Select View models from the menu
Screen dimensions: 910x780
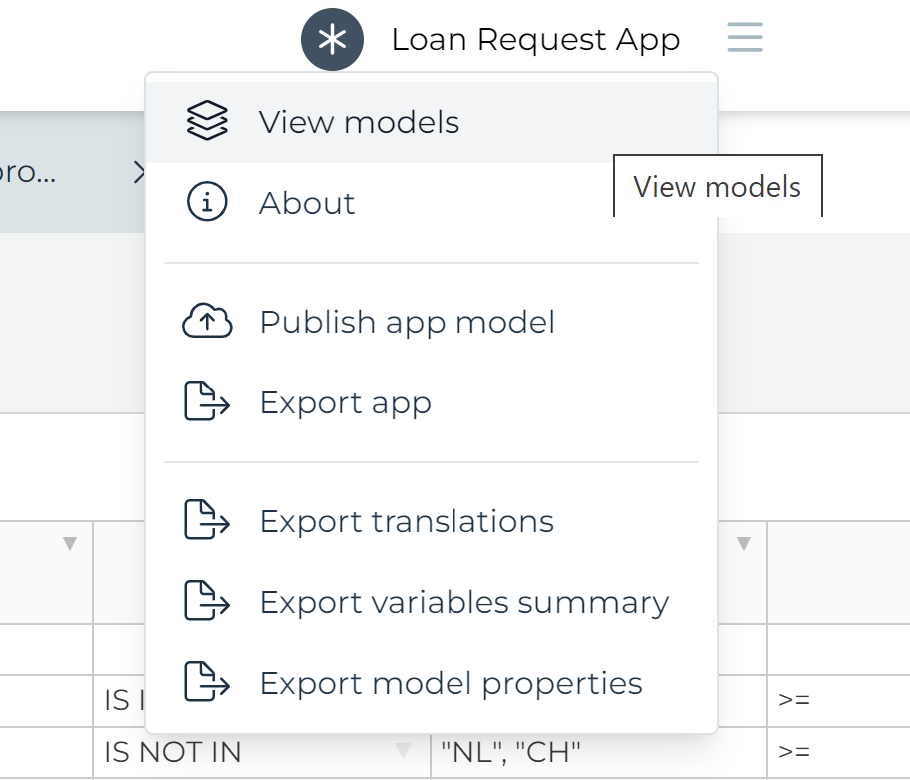pyautogui.click(x=358, y=122)
